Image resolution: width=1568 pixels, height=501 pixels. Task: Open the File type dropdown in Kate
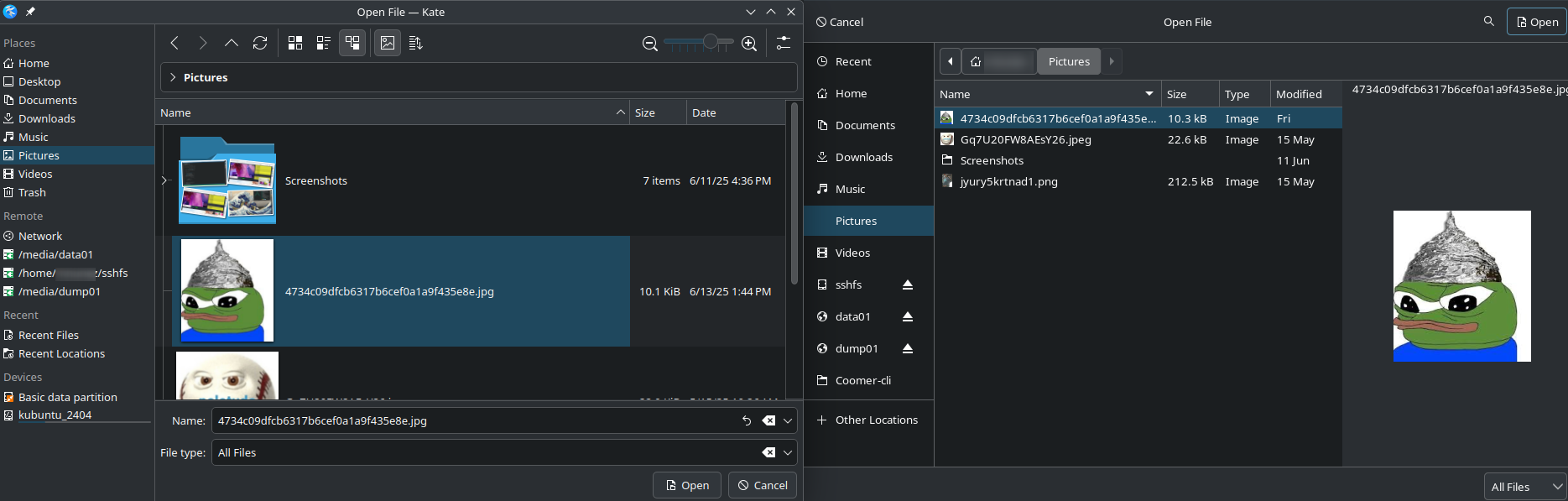tap(788, 452)
